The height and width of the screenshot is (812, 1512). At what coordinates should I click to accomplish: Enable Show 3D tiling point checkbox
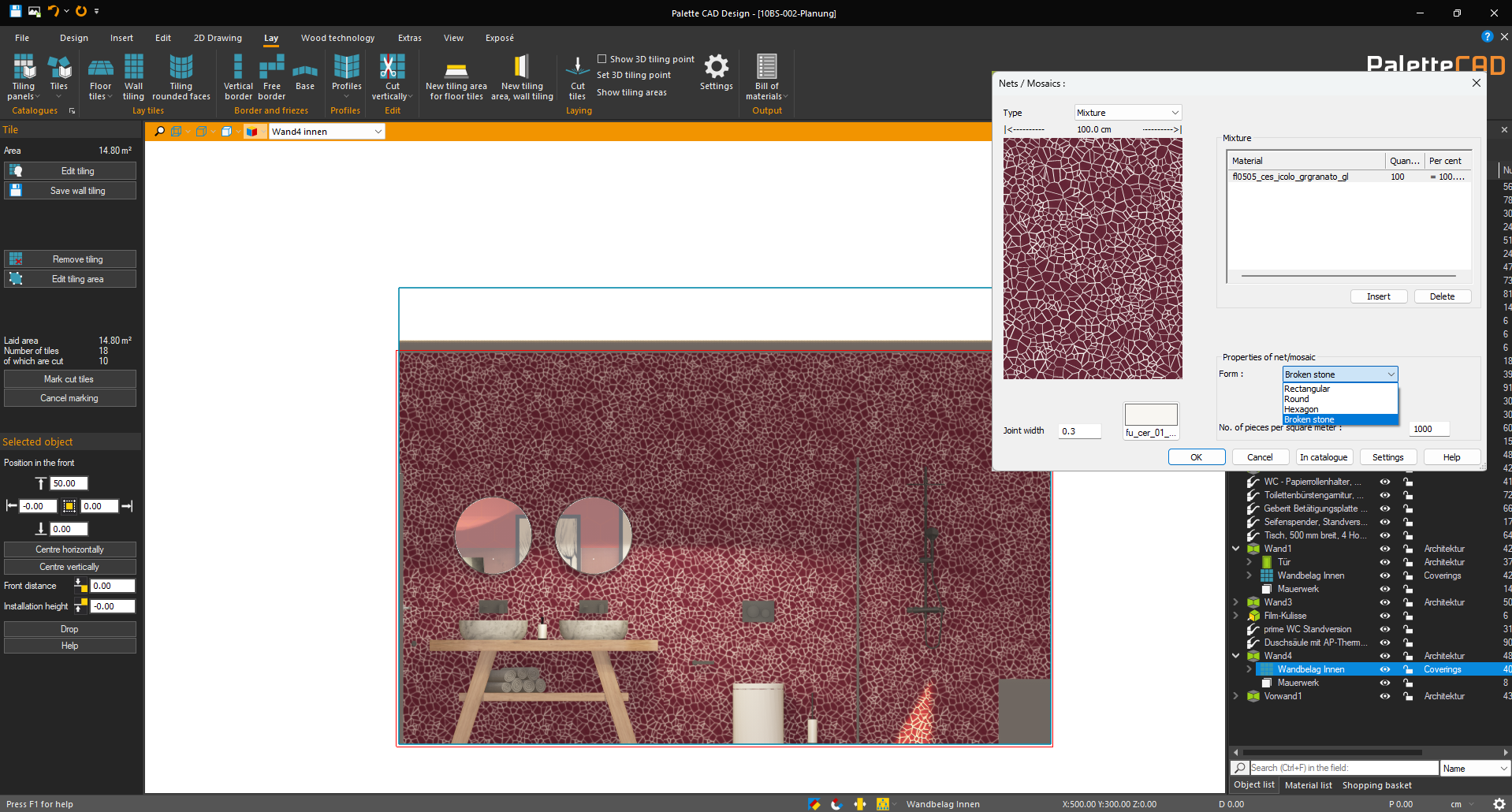tap(602, 59)
